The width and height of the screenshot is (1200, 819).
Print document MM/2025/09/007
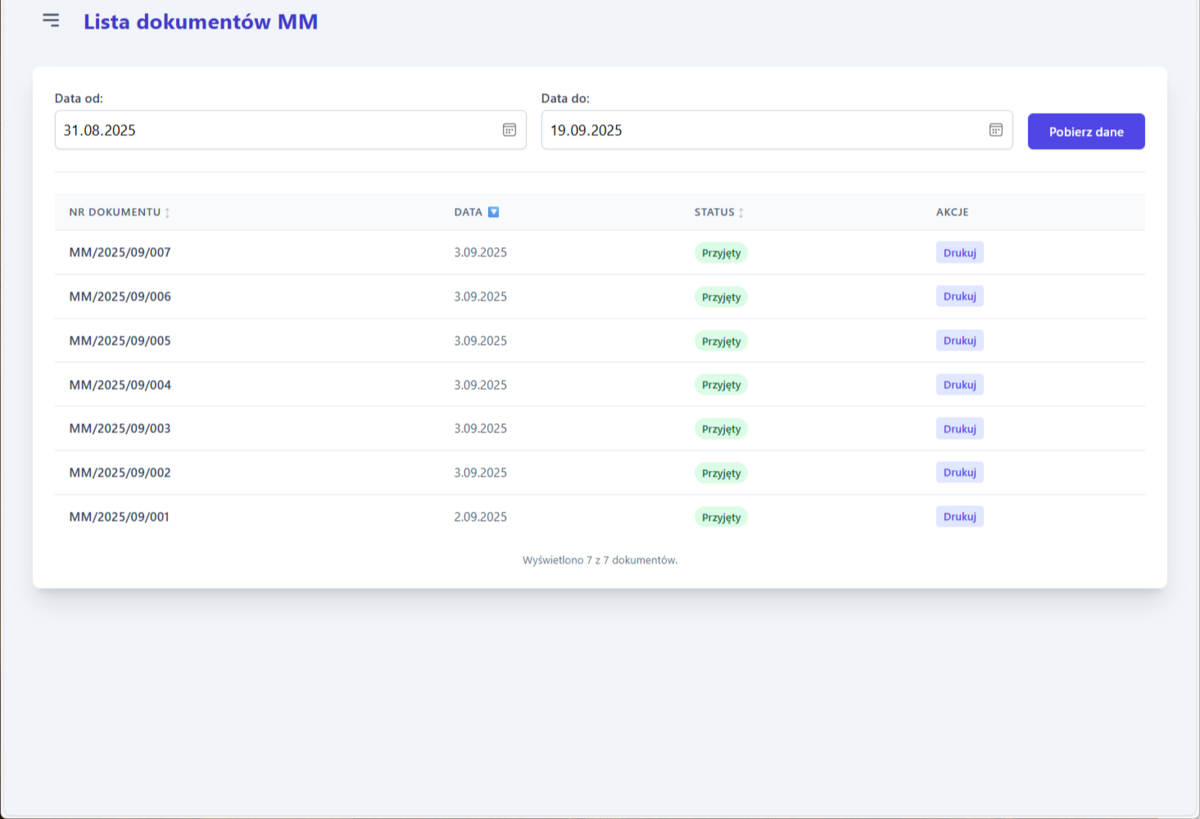click(x=959, y=253)
